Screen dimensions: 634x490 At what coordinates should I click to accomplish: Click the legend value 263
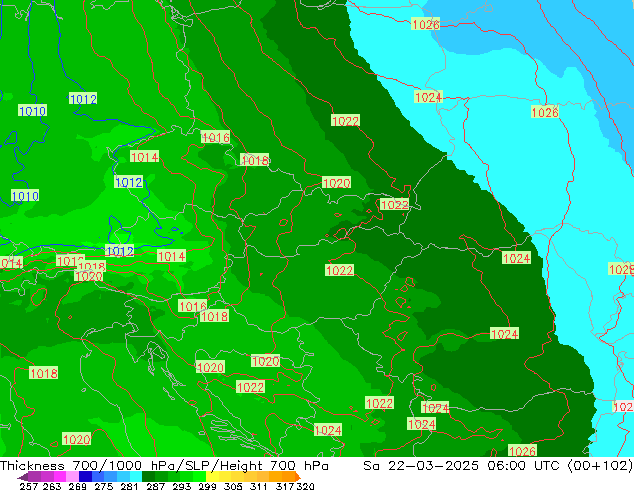[52, 486]
